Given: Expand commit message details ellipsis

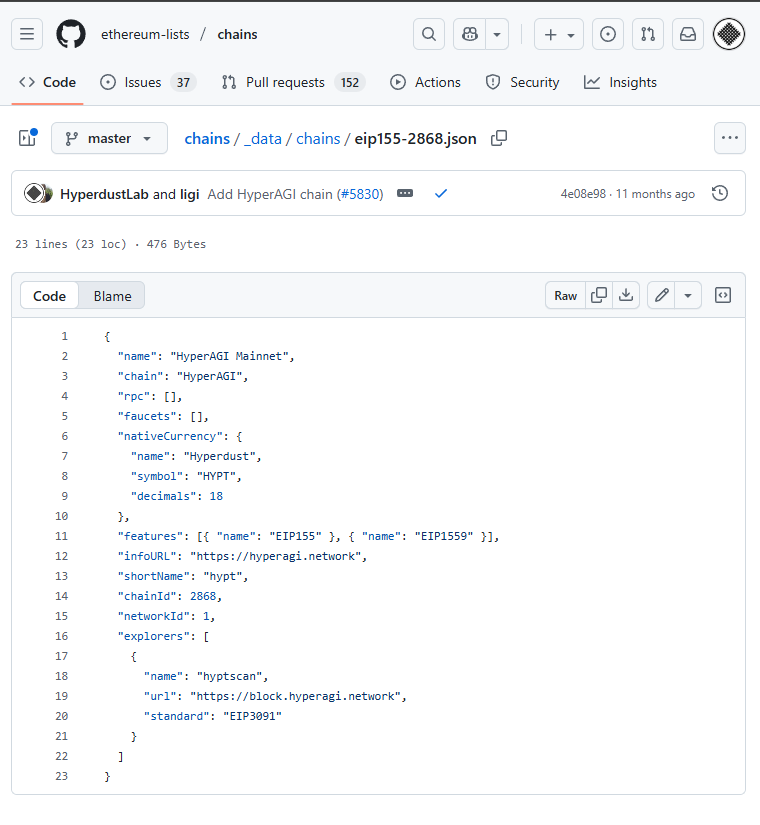Looking at the screenshot, I should pyautogui.click(x=405, y=194).
